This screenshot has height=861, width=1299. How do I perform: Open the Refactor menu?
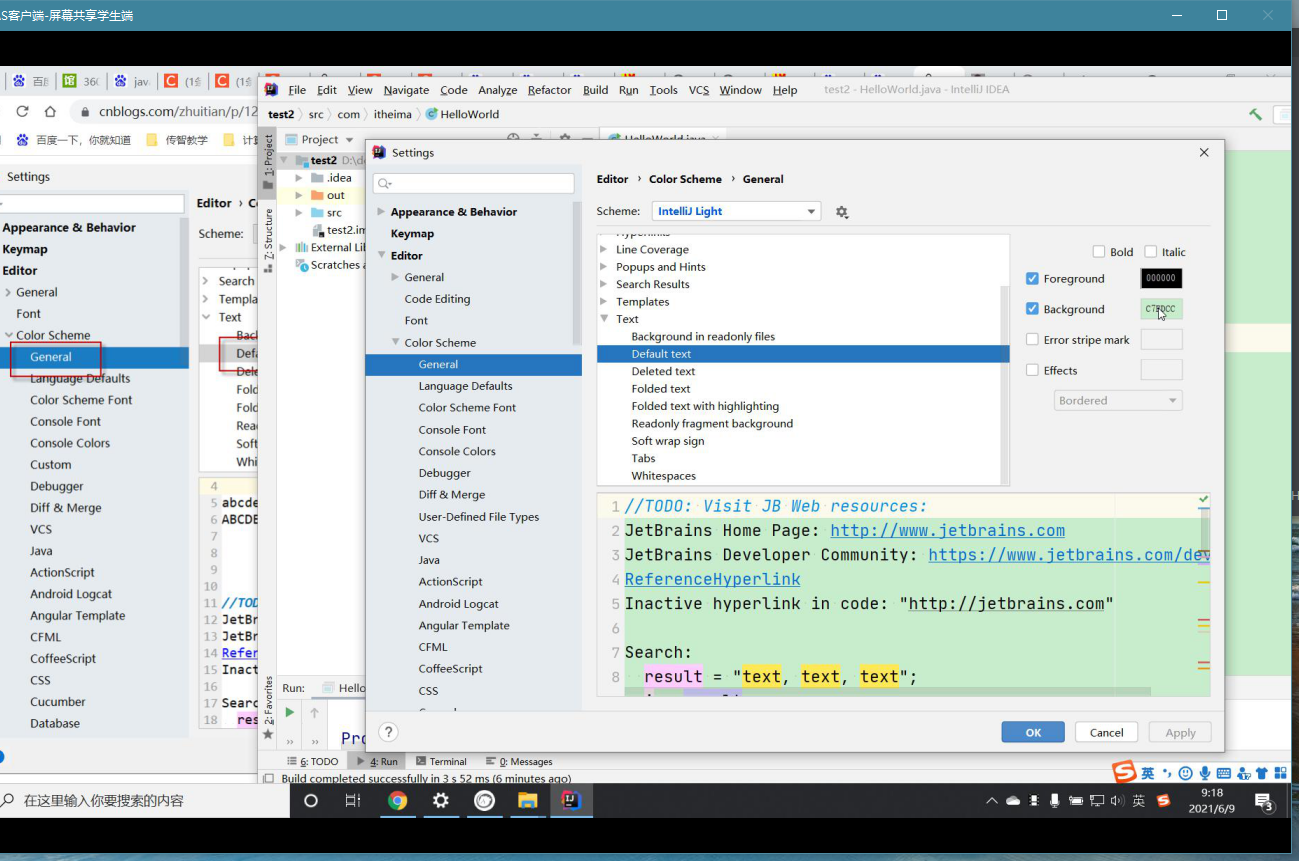pyautogui.click(x=549, y=90)
